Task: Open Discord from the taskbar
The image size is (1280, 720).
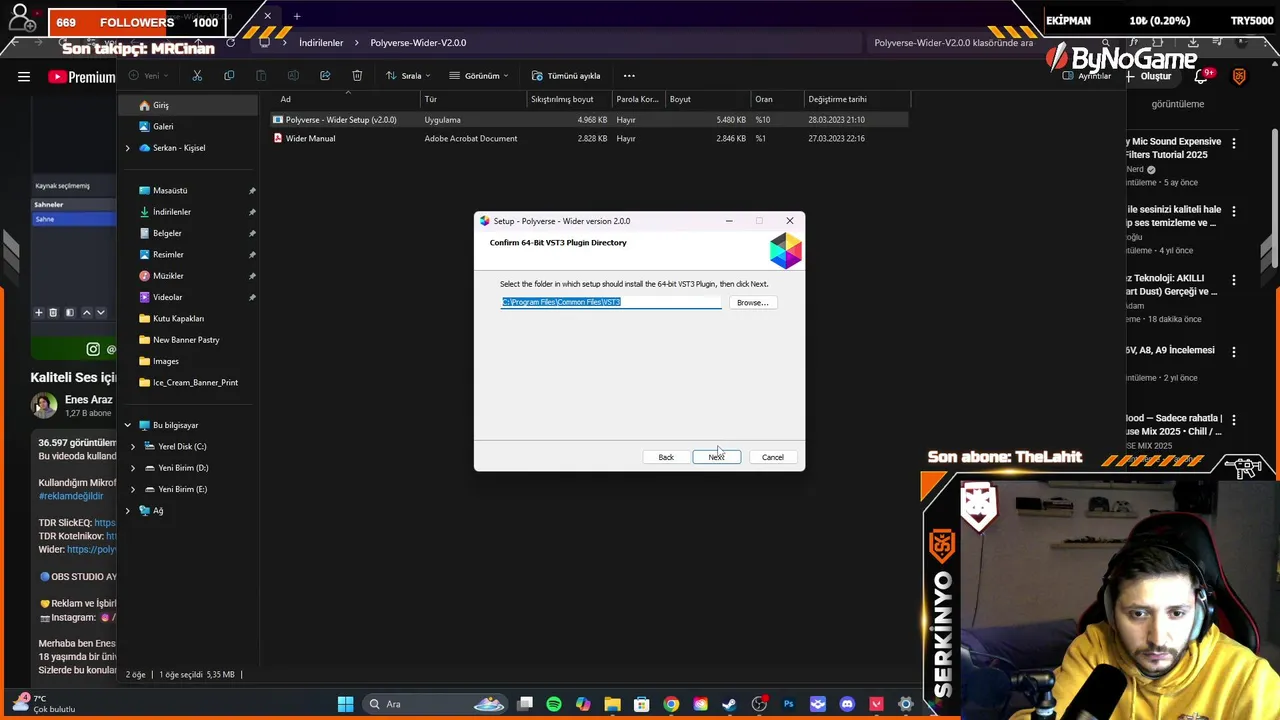Action: (848, 704)
